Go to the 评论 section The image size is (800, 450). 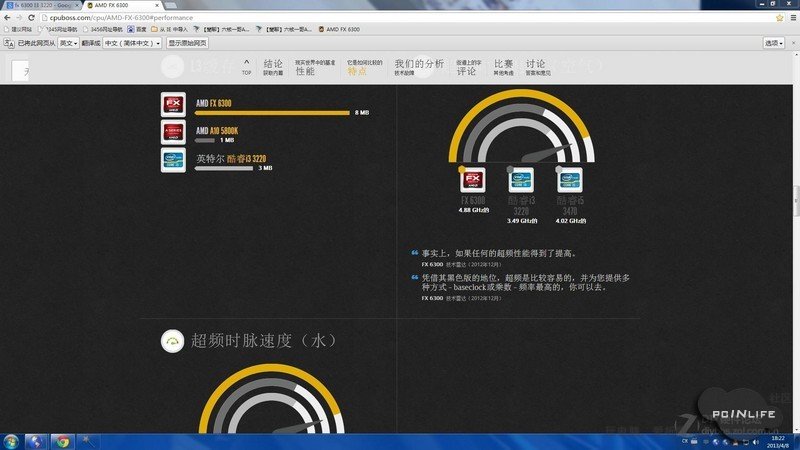[x=468, y=67]
